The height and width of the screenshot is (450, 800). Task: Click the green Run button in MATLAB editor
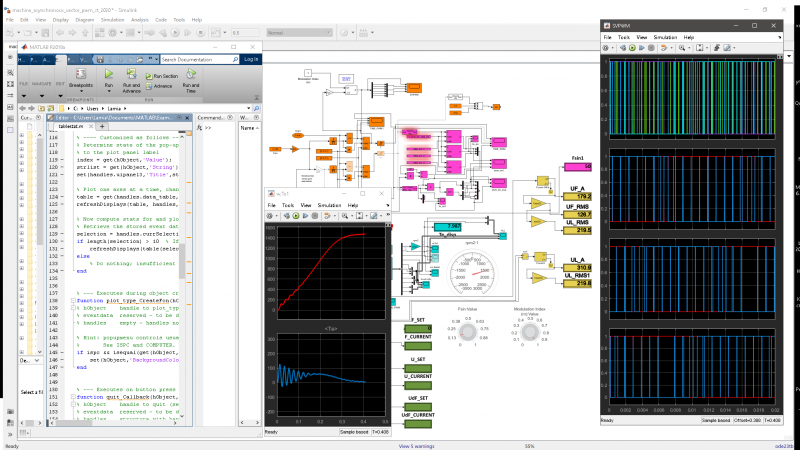click(x=109, y=74)
